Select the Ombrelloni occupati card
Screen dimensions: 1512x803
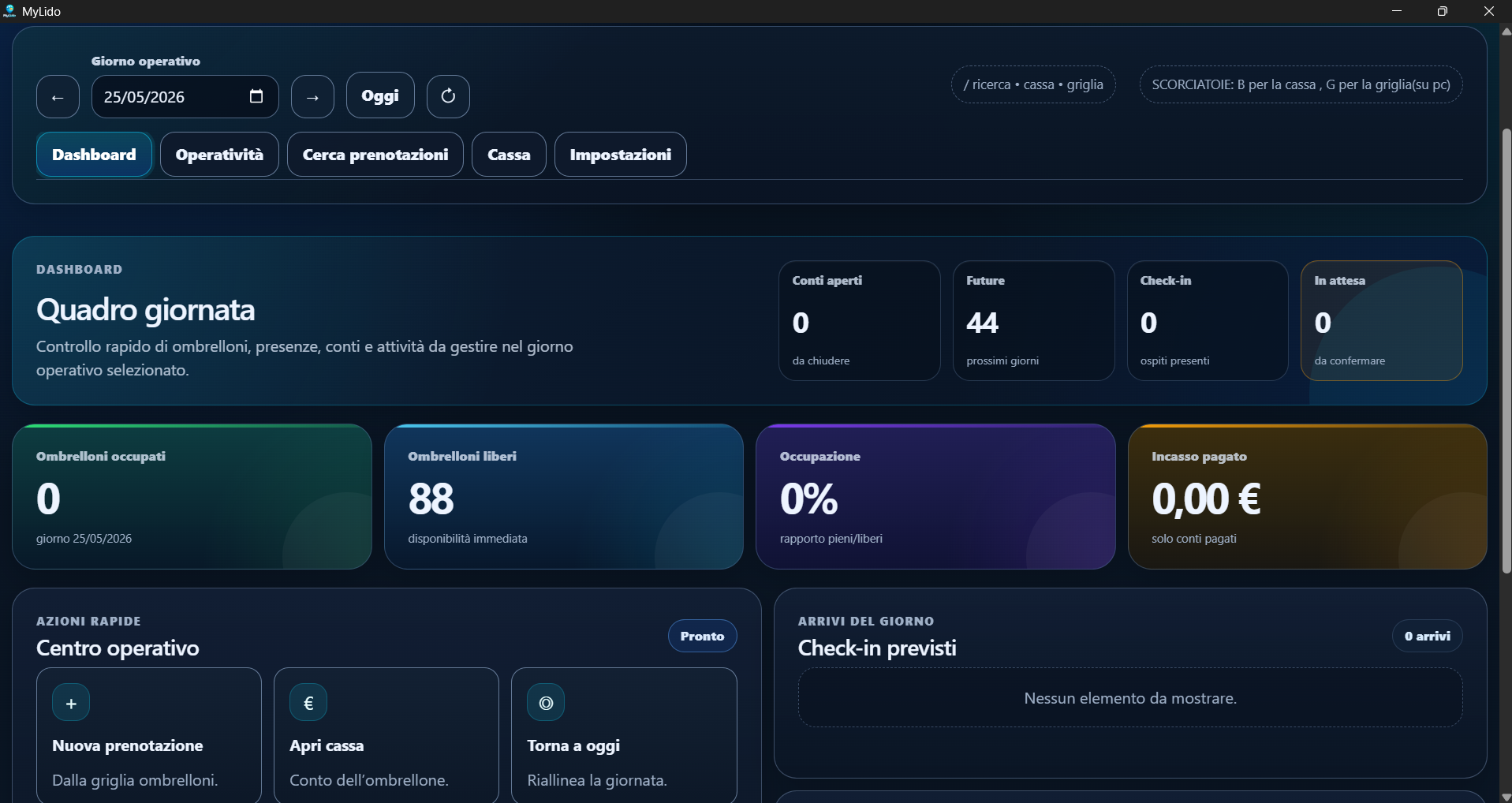click(x=192, y=497)
